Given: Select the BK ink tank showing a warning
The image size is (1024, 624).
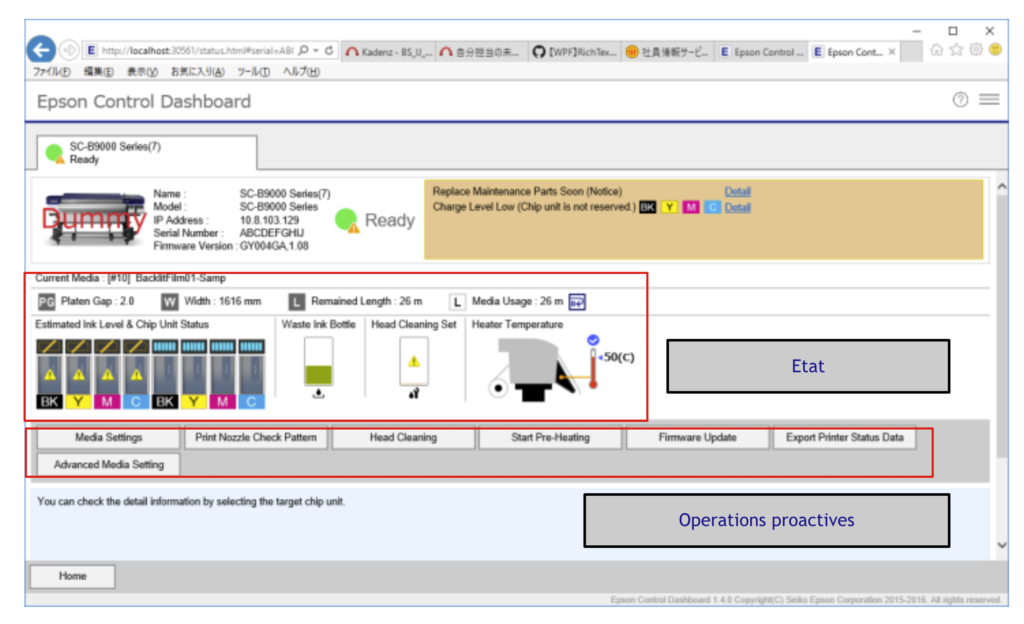Looking at the screenshot, I should pyautogui.click(x=50, y=374).
